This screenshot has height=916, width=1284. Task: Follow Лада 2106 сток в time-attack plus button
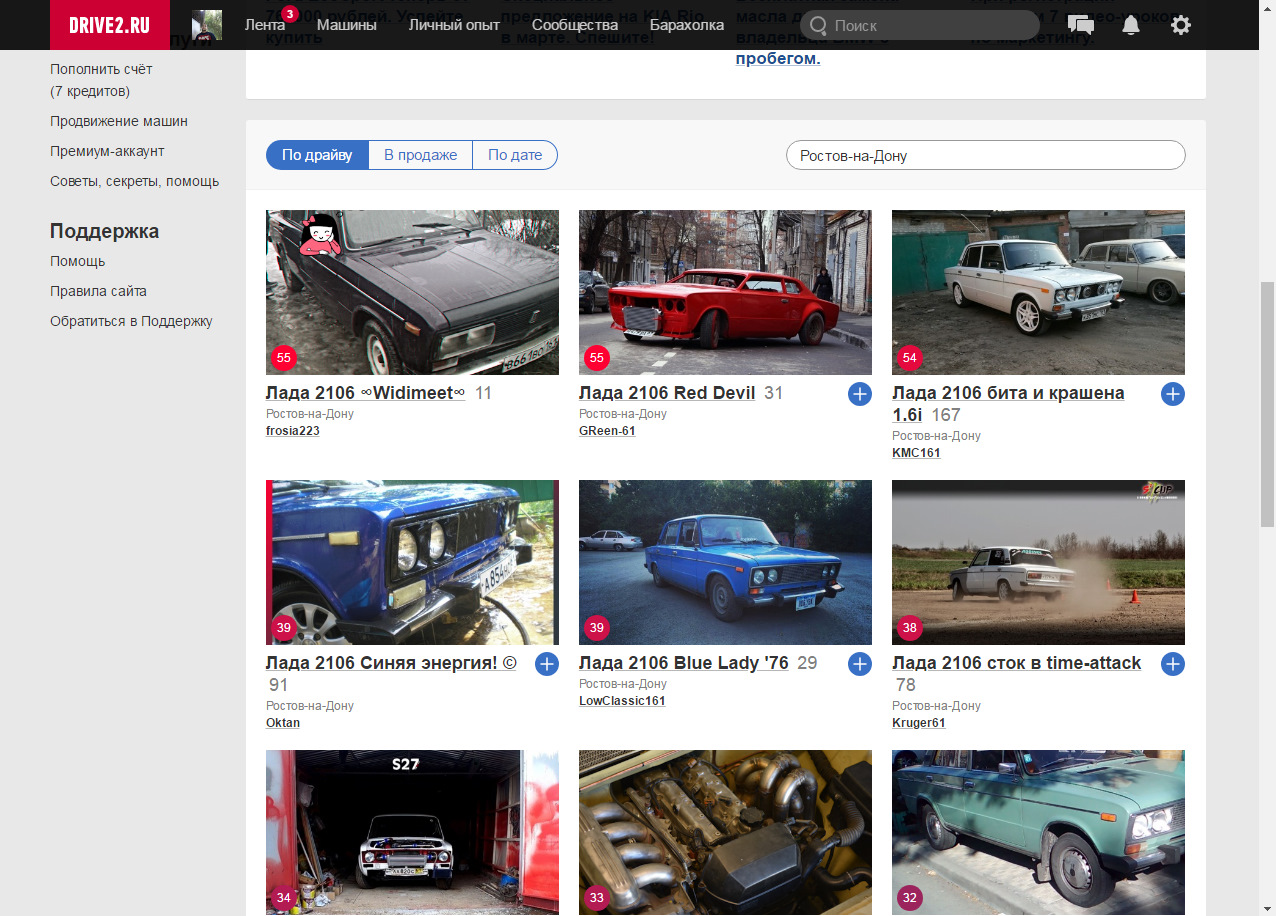(x=1173, y=664)
